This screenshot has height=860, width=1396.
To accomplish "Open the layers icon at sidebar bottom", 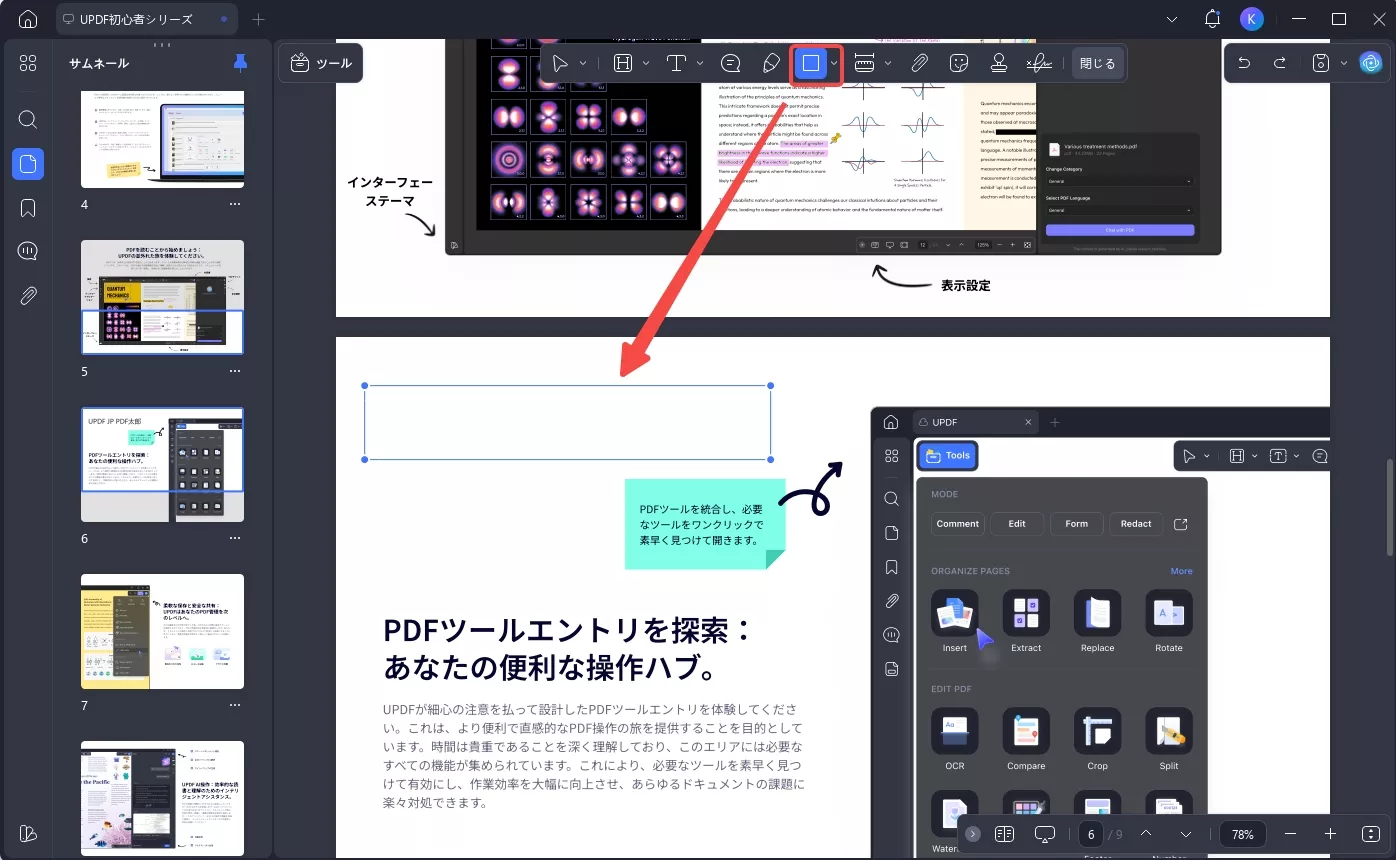I will pyautogui.click(x=28, y=833).
